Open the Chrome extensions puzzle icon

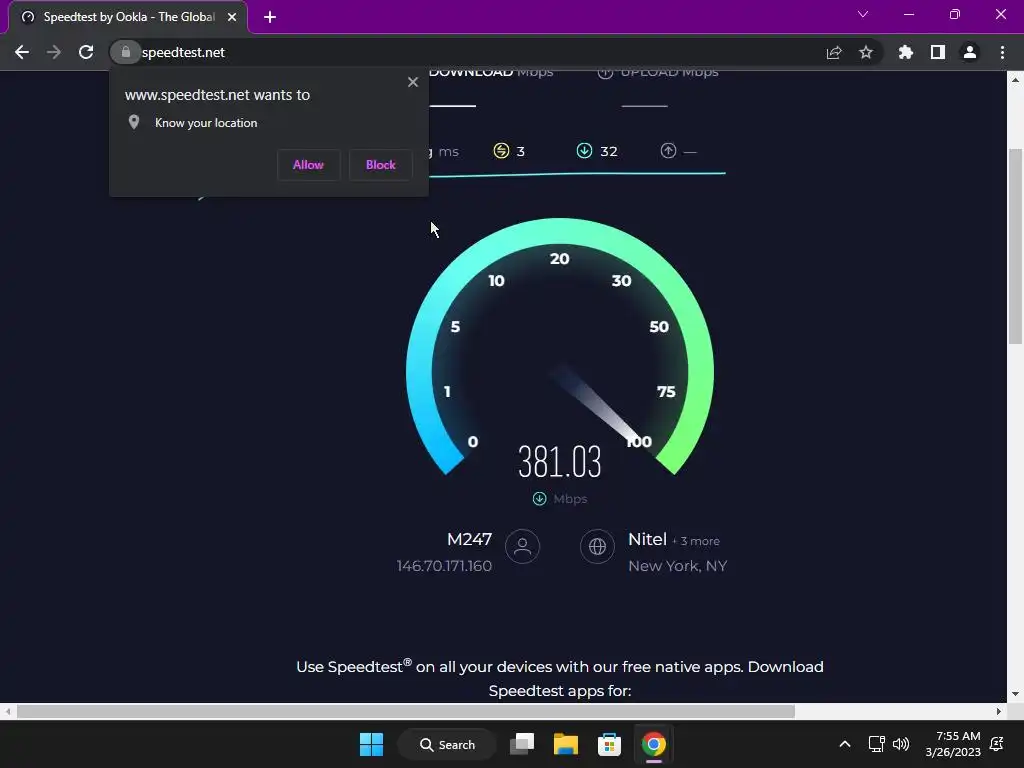point(906,52)
